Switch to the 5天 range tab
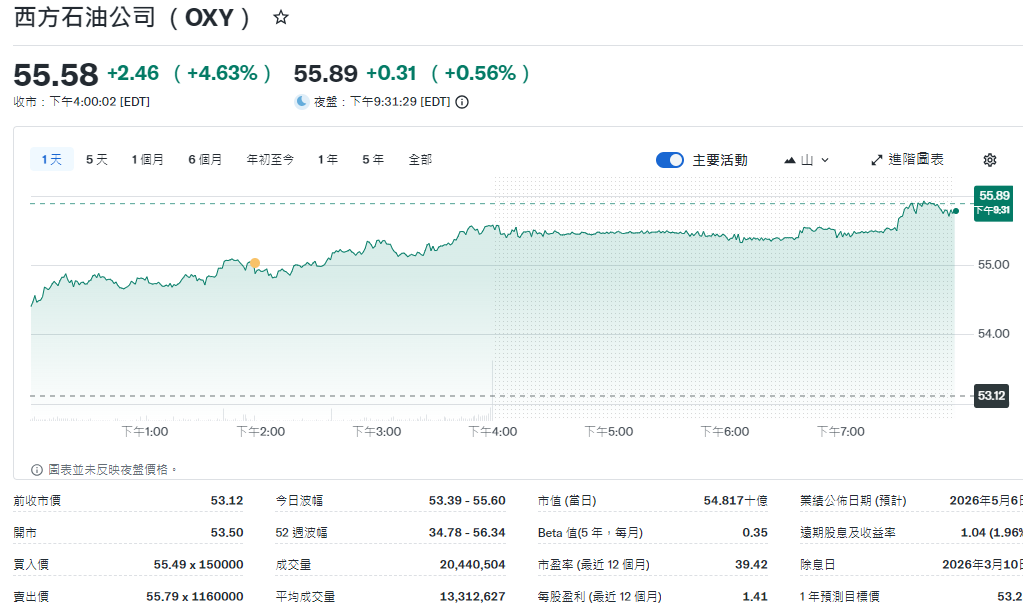This screenshot has width=1023, height=610. tap(97, 160)
